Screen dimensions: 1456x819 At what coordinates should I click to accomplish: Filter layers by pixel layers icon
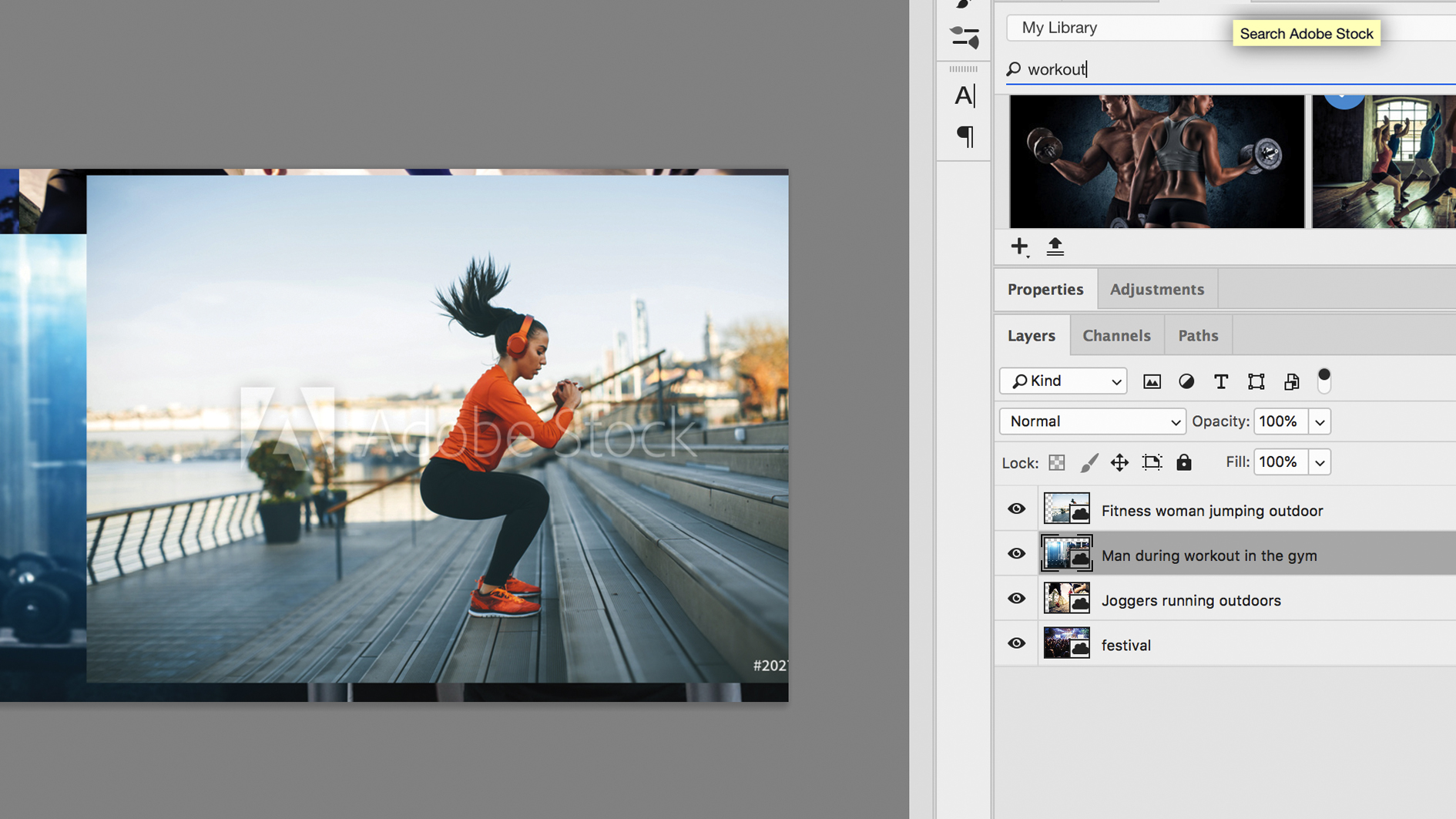pyautogui.click(x=1152, y=381)
